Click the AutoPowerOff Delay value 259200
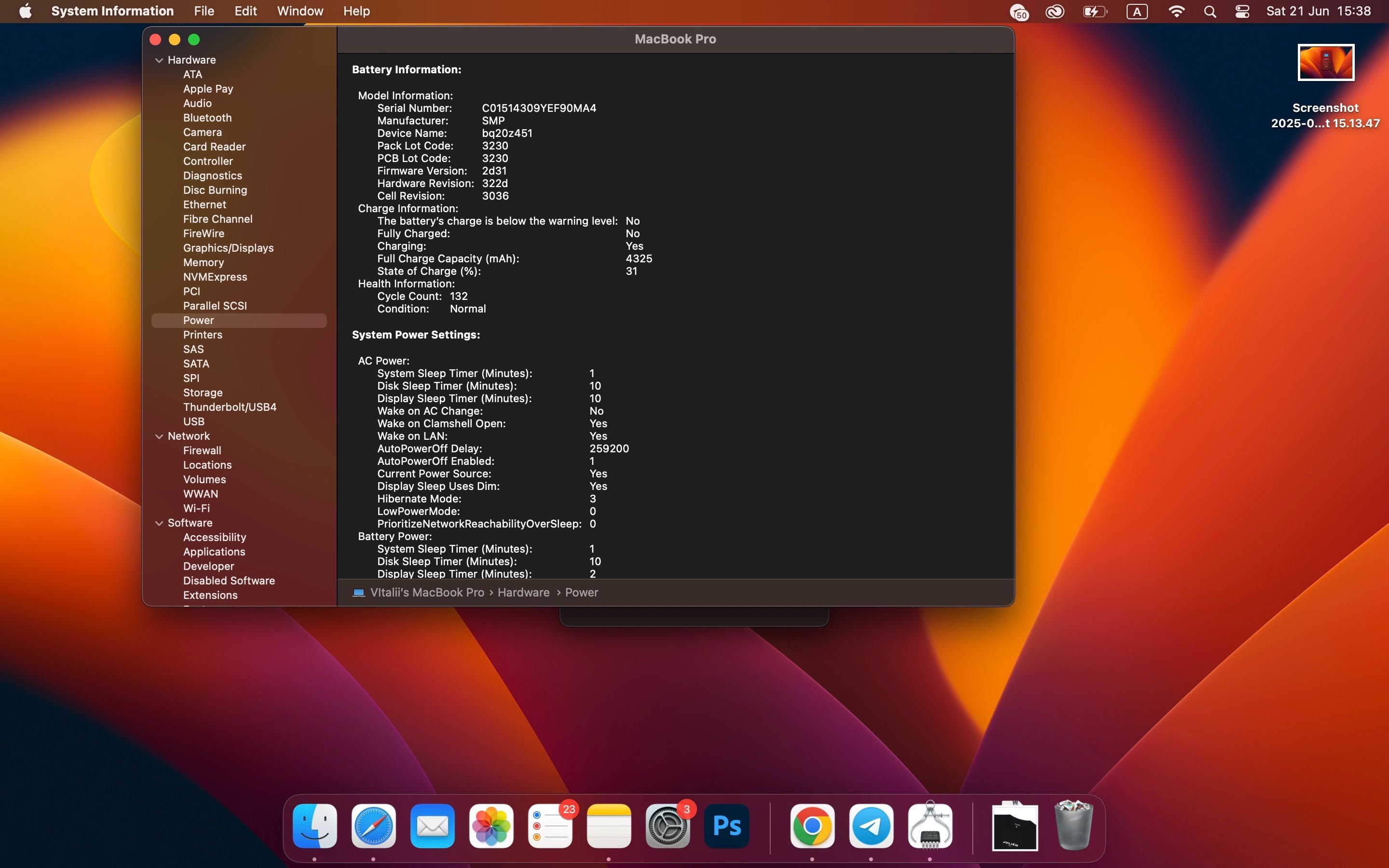This screenshot has height=868, width=1389. tap(609, 449)
